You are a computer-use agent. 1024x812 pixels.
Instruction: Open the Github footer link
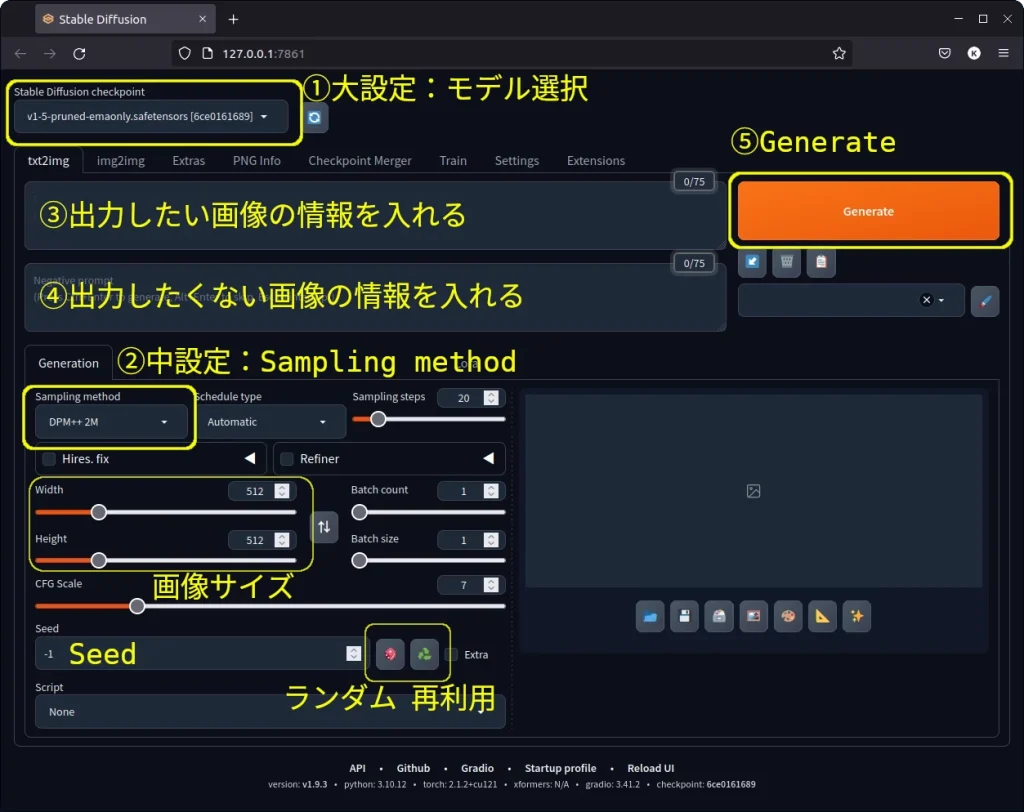[x=413, y=768]
